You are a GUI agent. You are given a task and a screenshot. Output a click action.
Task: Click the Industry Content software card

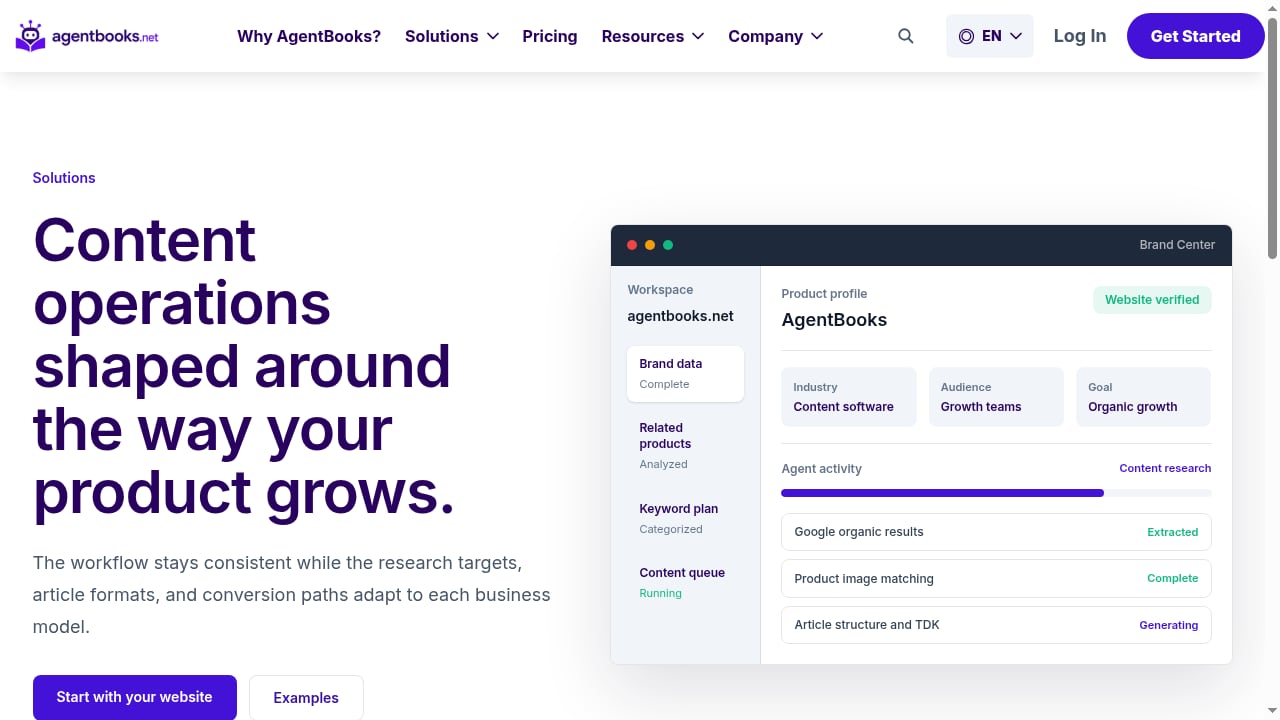pos(849,397)
